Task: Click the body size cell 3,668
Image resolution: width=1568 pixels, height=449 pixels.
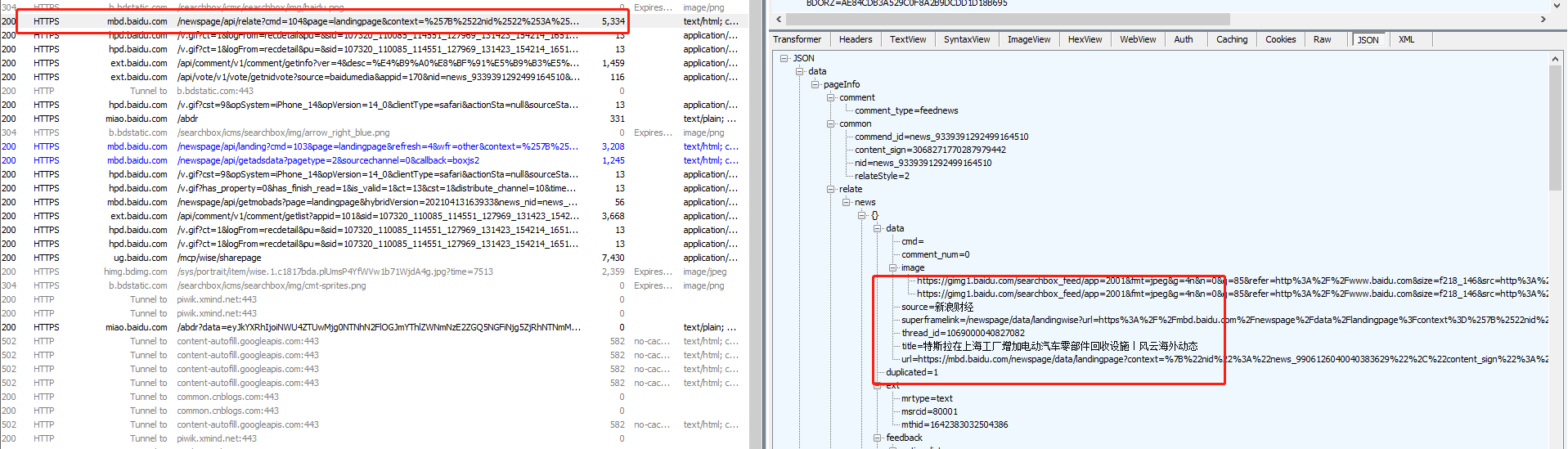Action: (x=613, y=216)
